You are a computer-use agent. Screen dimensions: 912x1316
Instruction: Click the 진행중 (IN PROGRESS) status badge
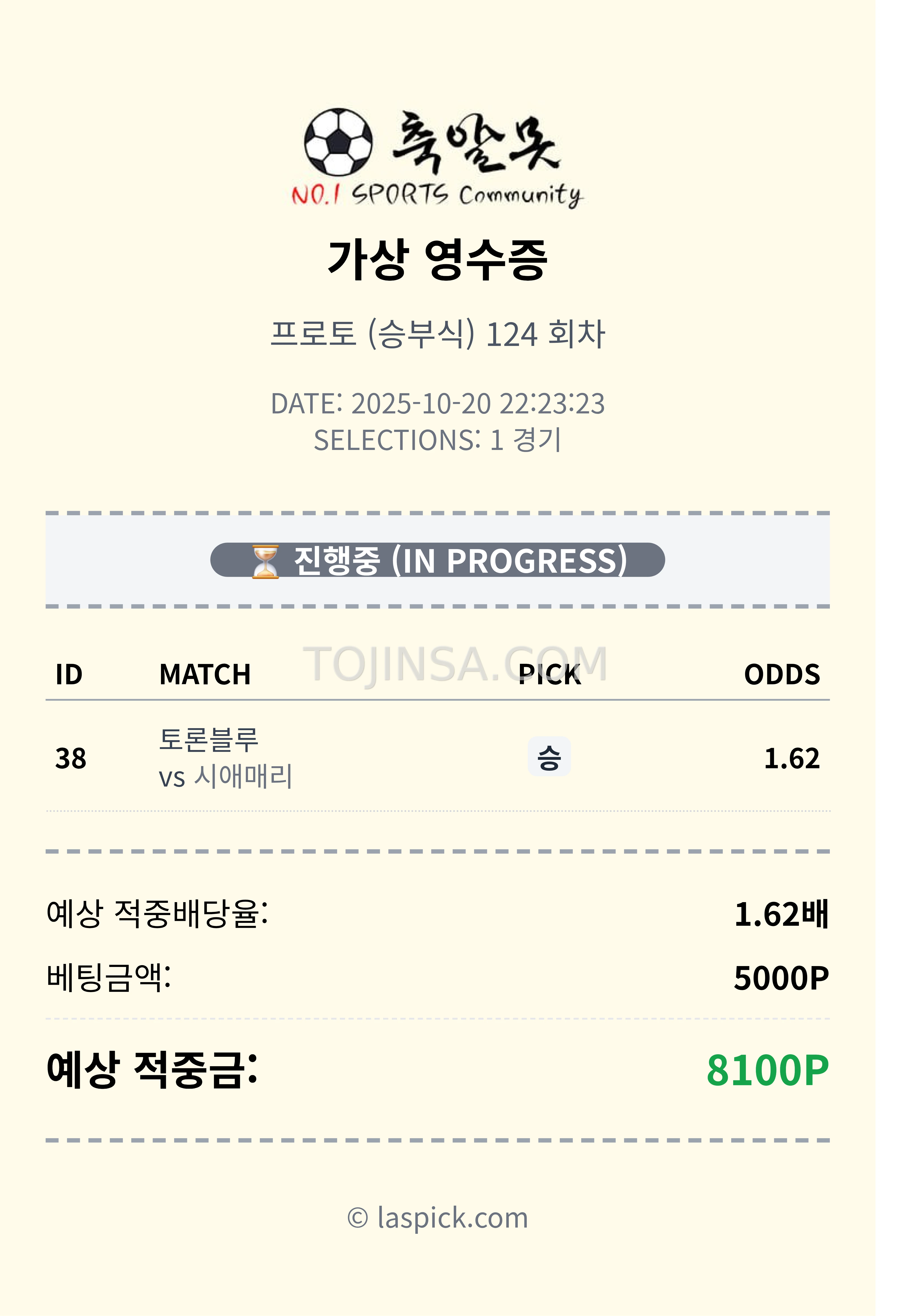click(438, 560)
